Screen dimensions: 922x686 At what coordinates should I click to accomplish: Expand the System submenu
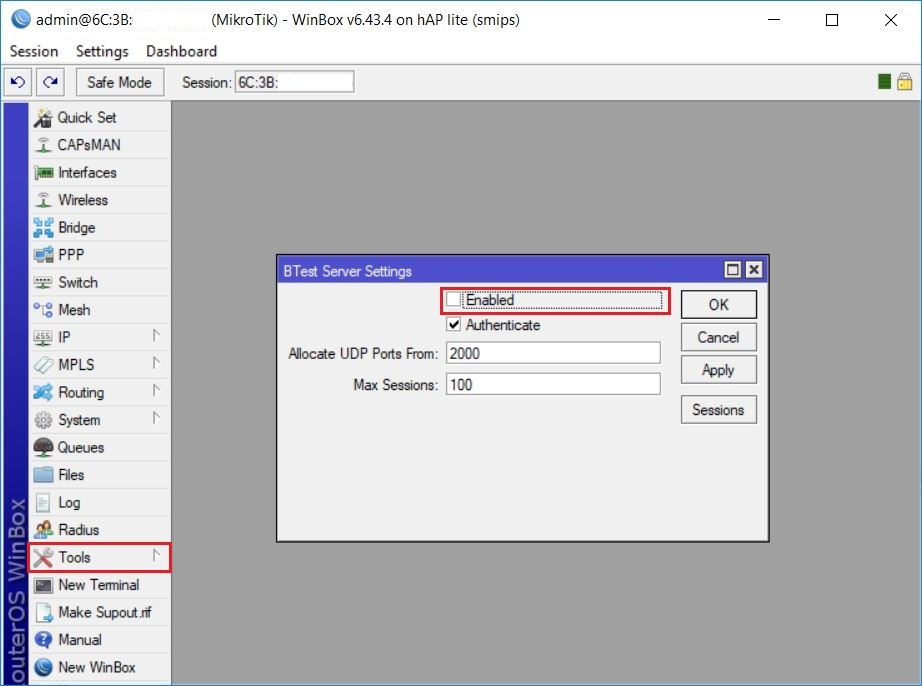point(99,420)
